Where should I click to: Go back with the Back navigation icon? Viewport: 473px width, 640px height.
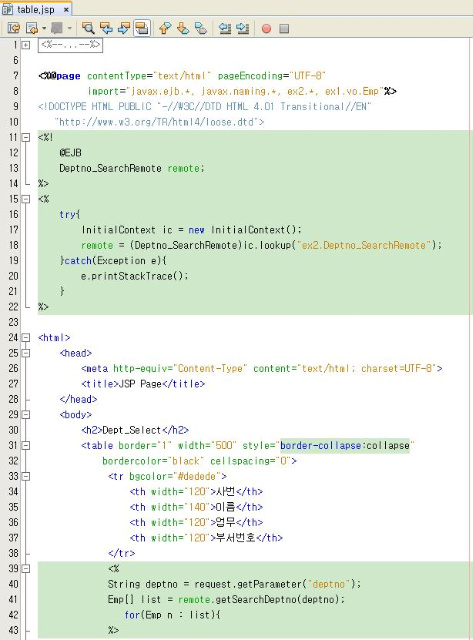pos(31,28)
